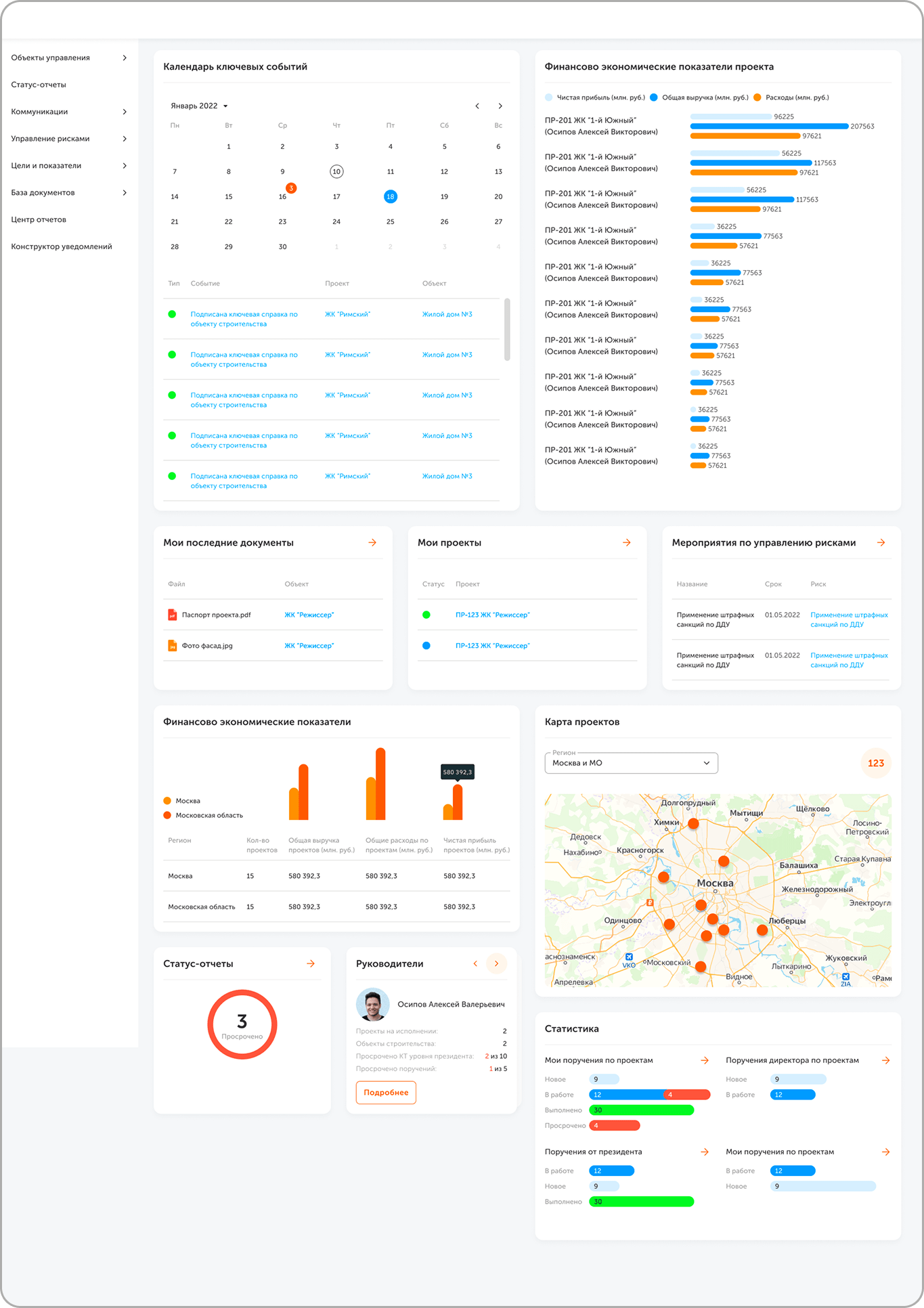Expand Управление рисками sidebar menu

click(125, 139)
